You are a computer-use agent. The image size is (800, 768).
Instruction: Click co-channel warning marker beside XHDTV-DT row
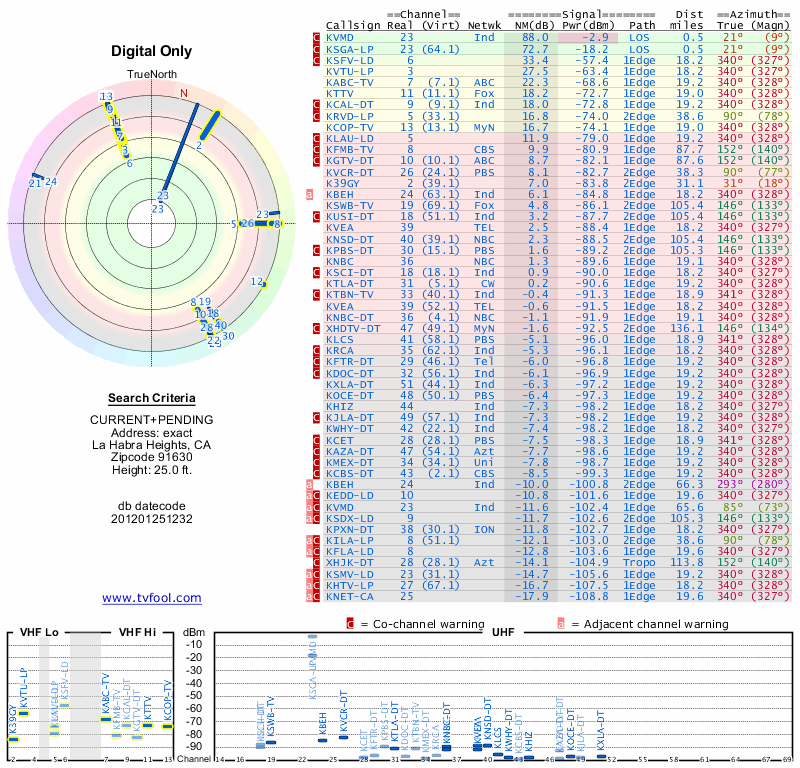[316, 329]
